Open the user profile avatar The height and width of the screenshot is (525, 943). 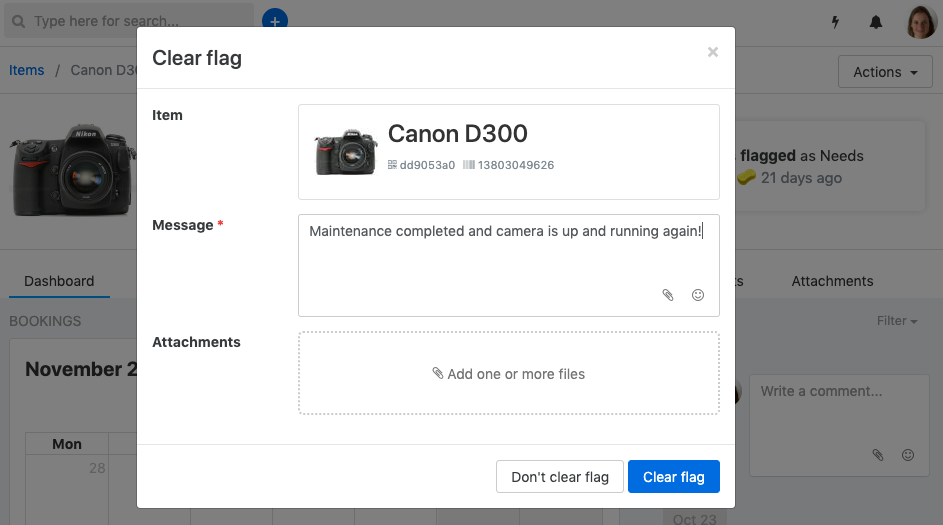click(921, 22)
